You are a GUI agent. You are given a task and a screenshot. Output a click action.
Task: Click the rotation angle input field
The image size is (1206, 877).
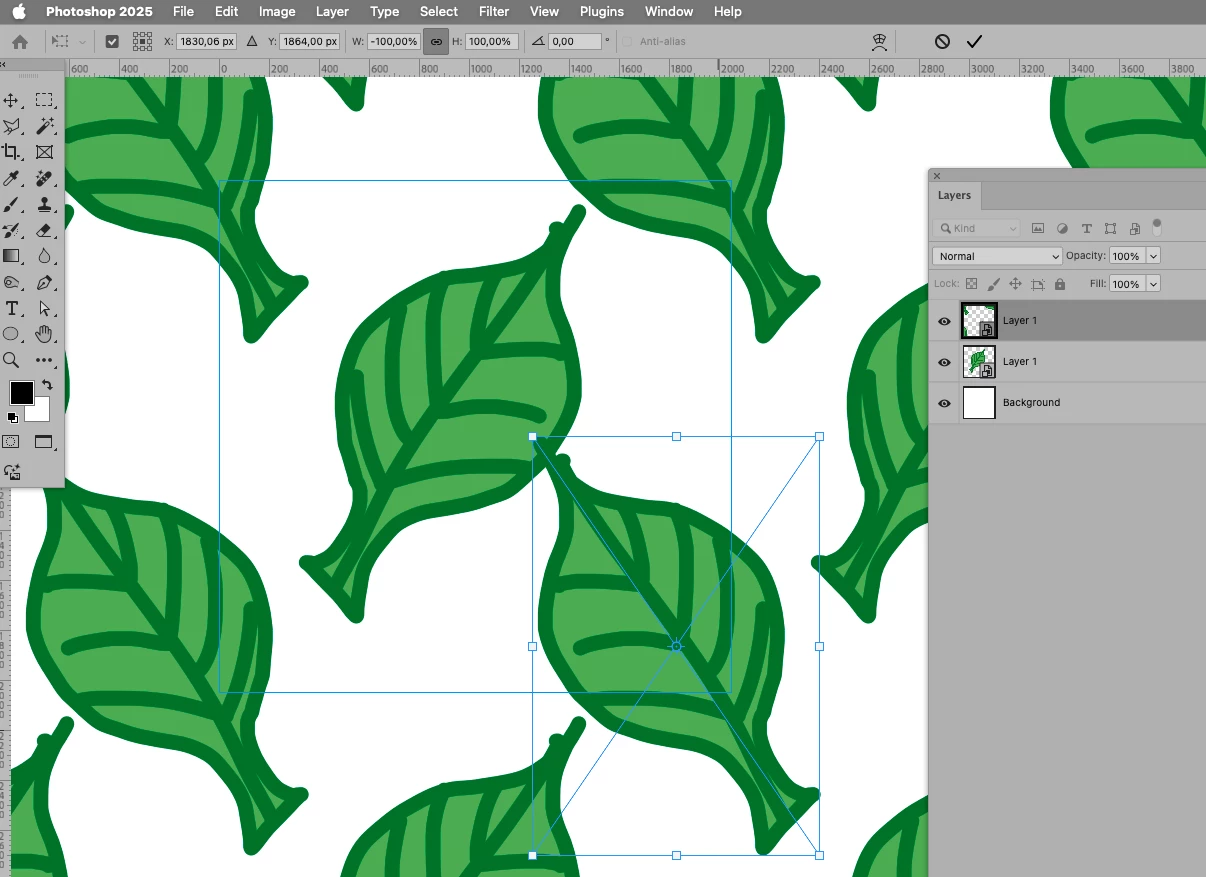[573, 42]
